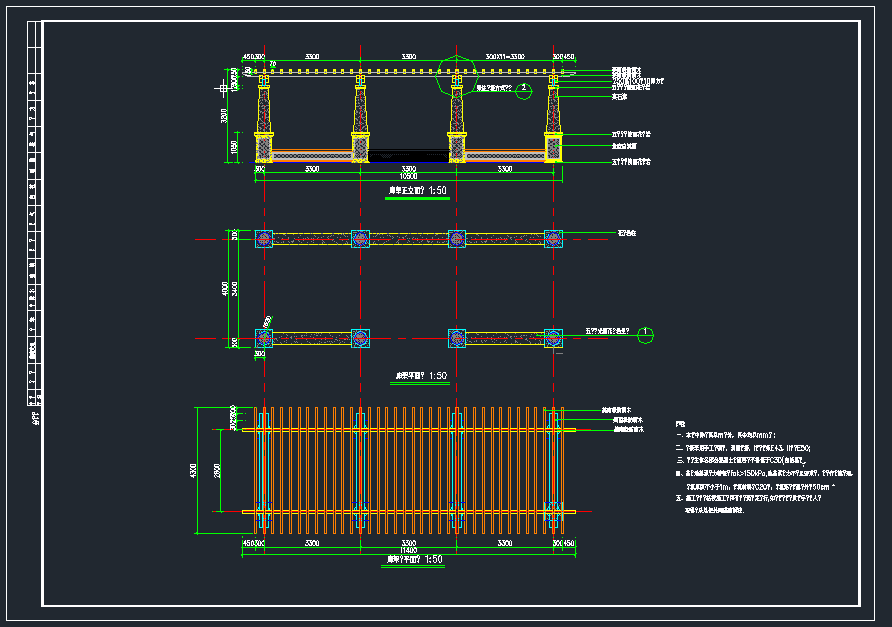Click the middle plan view title 1:50
Image resolution: width=892 pixels, height=627 pixels.
[418, 376]
